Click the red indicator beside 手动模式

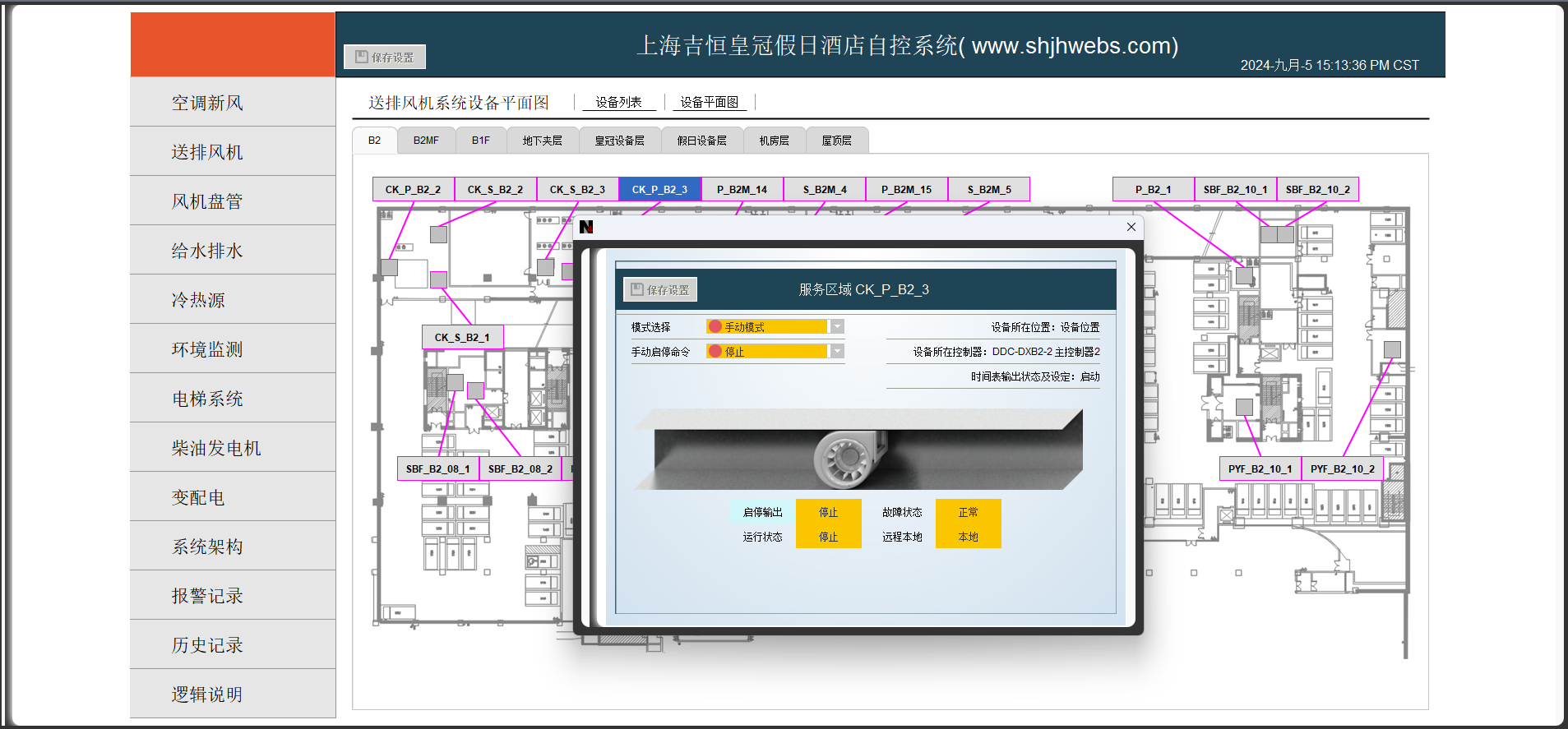715,326
